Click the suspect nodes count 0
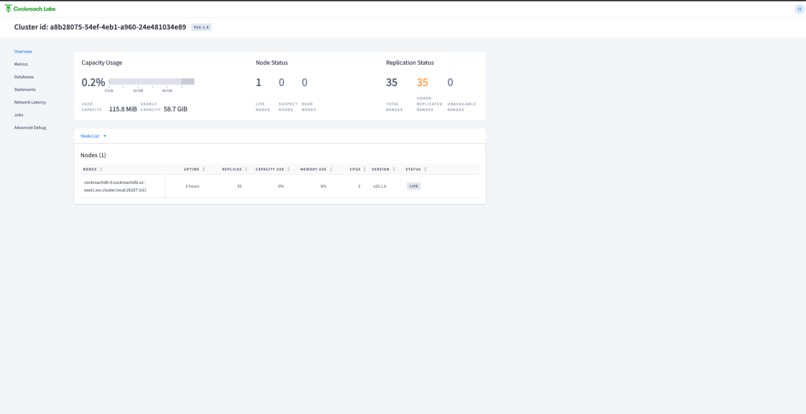This screenshot has height=414, width=806. point(281,82)
